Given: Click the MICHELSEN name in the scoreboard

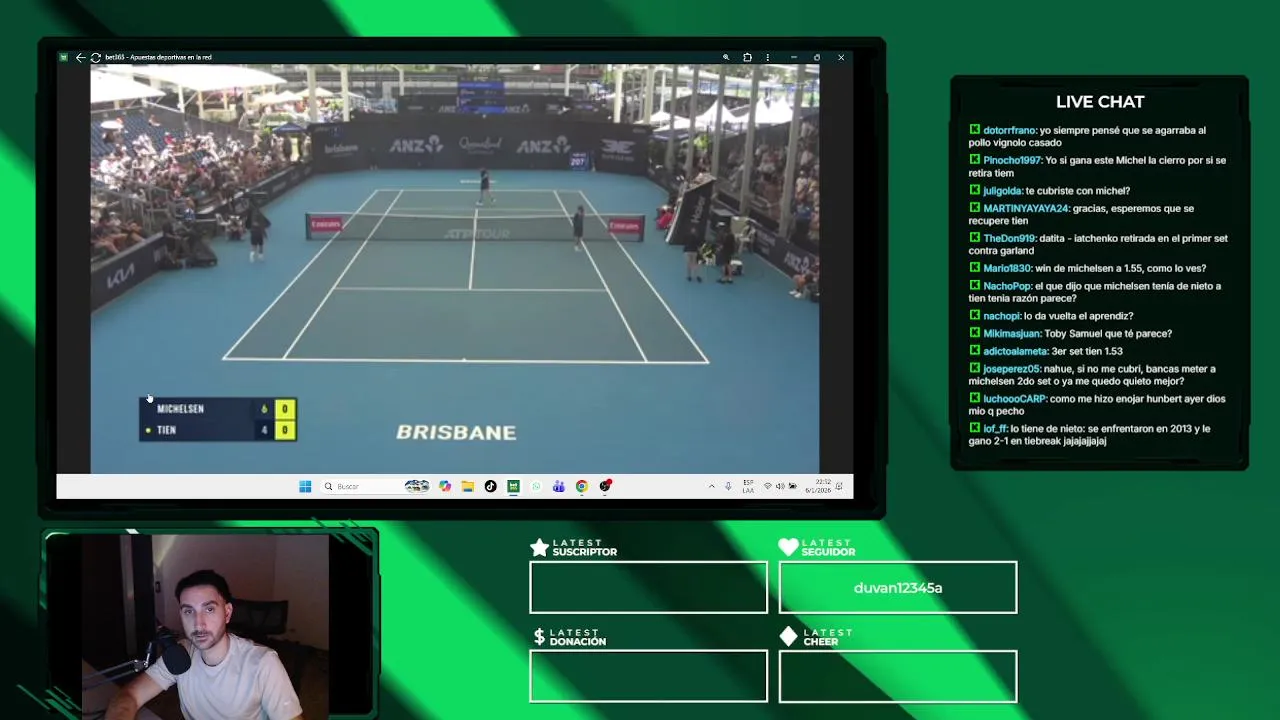Looking at the screenshot, I should pos(180,409).
